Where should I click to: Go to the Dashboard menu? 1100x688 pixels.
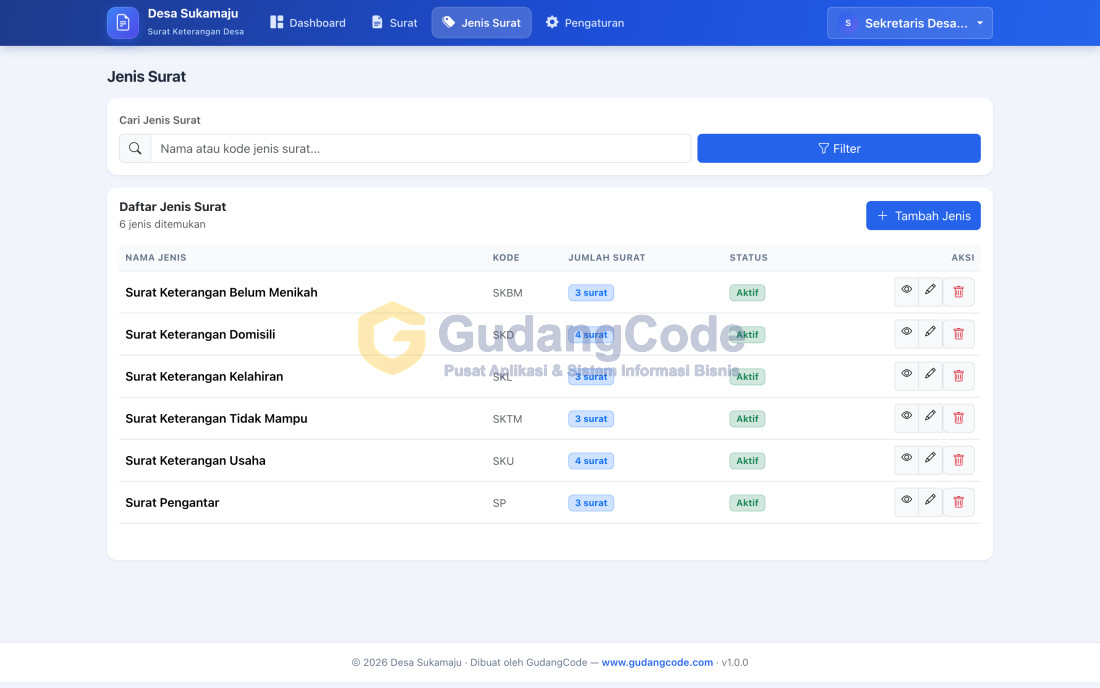(308, 22)
